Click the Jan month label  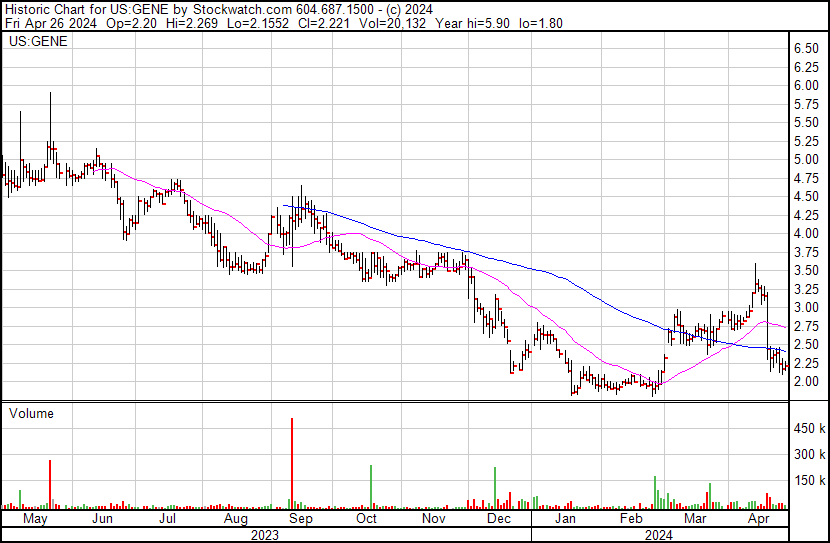tap(565, 519)
